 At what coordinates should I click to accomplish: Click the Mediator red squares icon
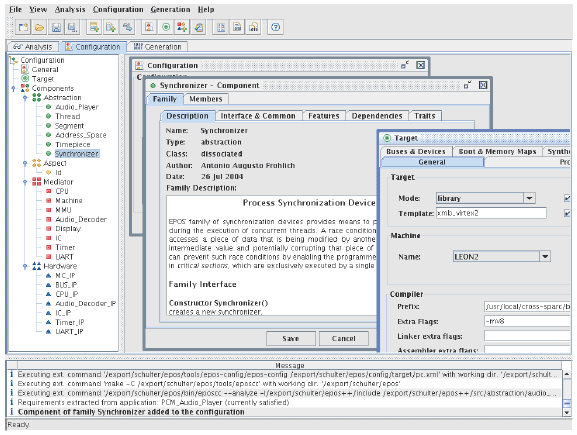(x=36, y=181)
